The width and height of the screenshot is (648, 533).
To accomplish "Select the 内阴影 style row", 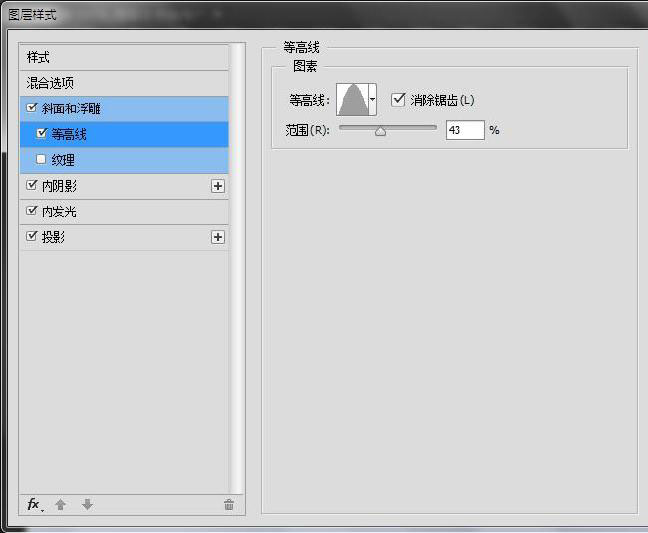I will pos(124,186).
